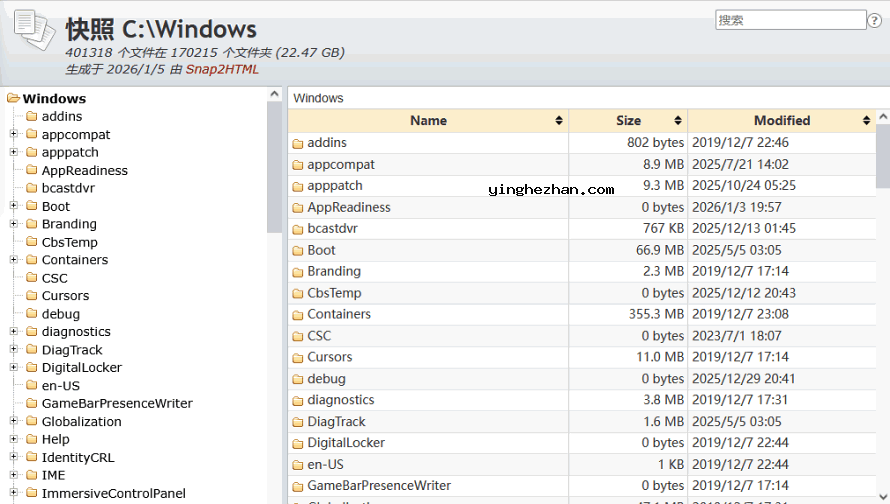The image size is (890, 504).
Task: Click the tree panel scroll up arrow
Action: pyautogui.click(x=275, y=95)
